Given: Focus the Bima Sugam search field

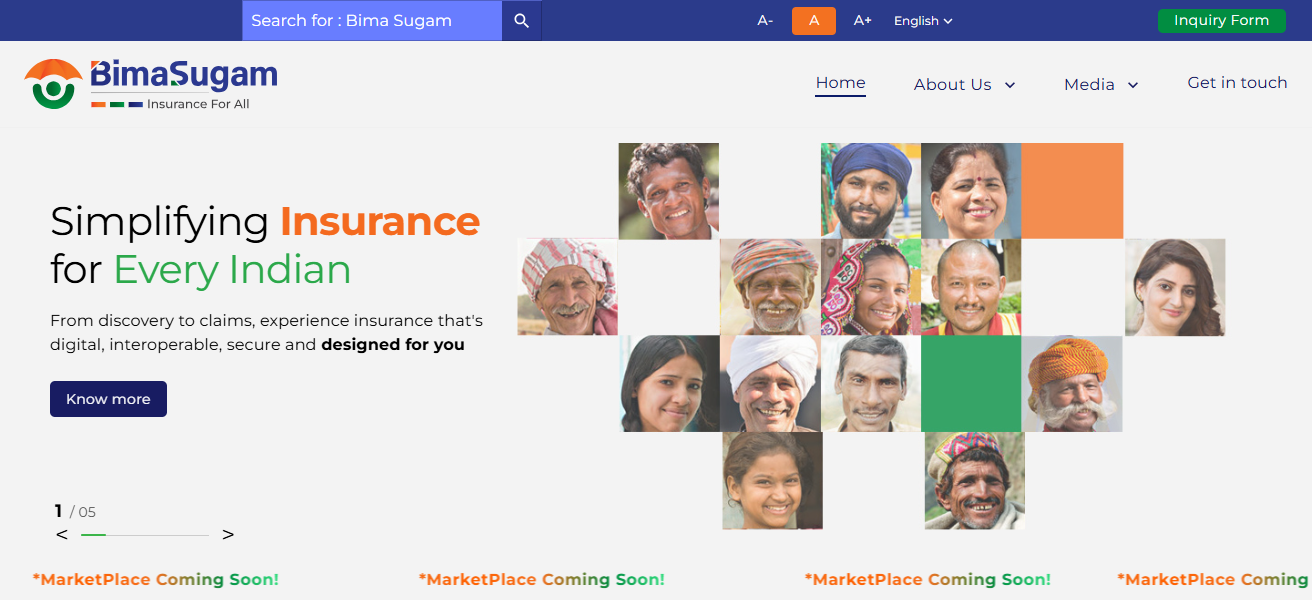Looking at the screenshot, I should tap(372, 21).
